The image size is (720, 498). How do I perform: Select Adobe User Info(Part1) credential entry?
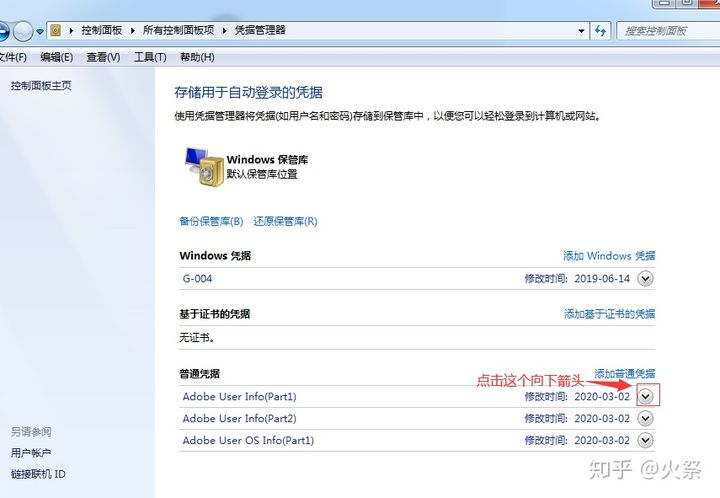click(416, 397)
